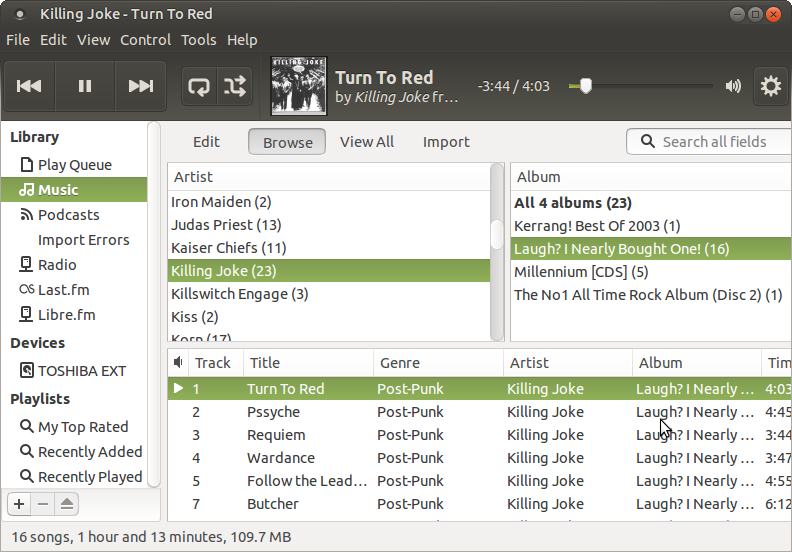The image size is (792, 552).
Task: Click the Import button
Action: [446, 142]
